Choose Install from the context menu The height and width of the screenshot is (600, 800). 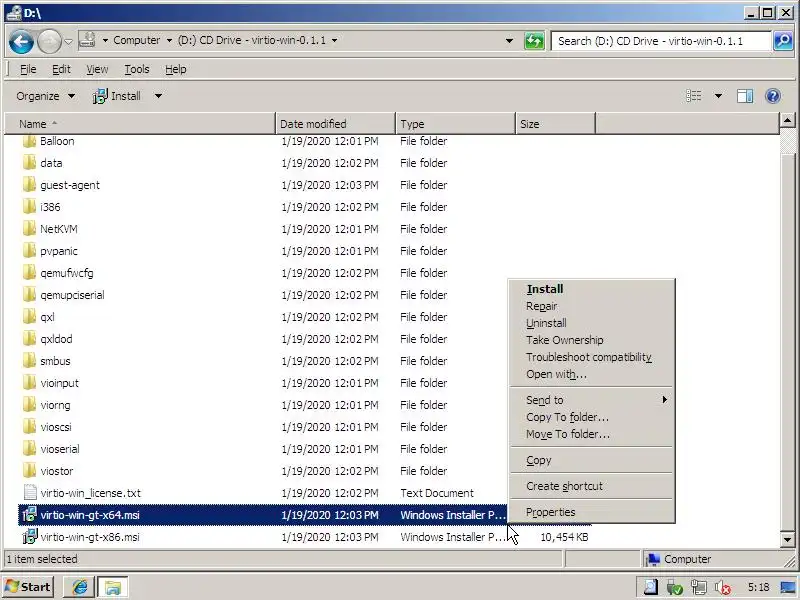592,289
